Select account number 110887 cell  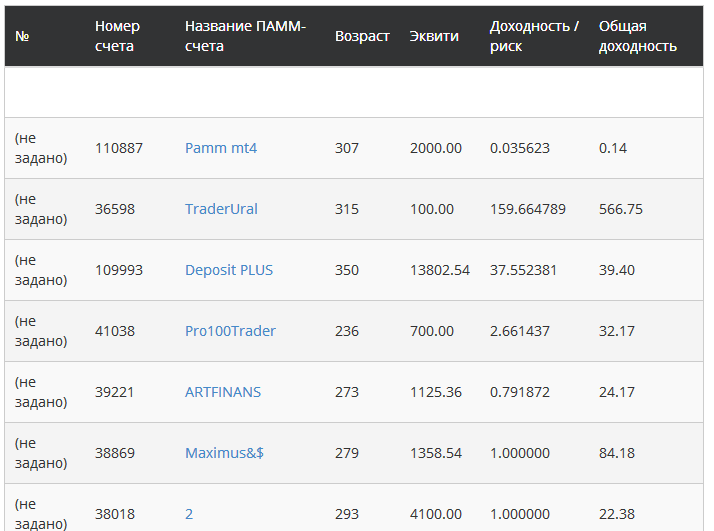pos(119,148)
